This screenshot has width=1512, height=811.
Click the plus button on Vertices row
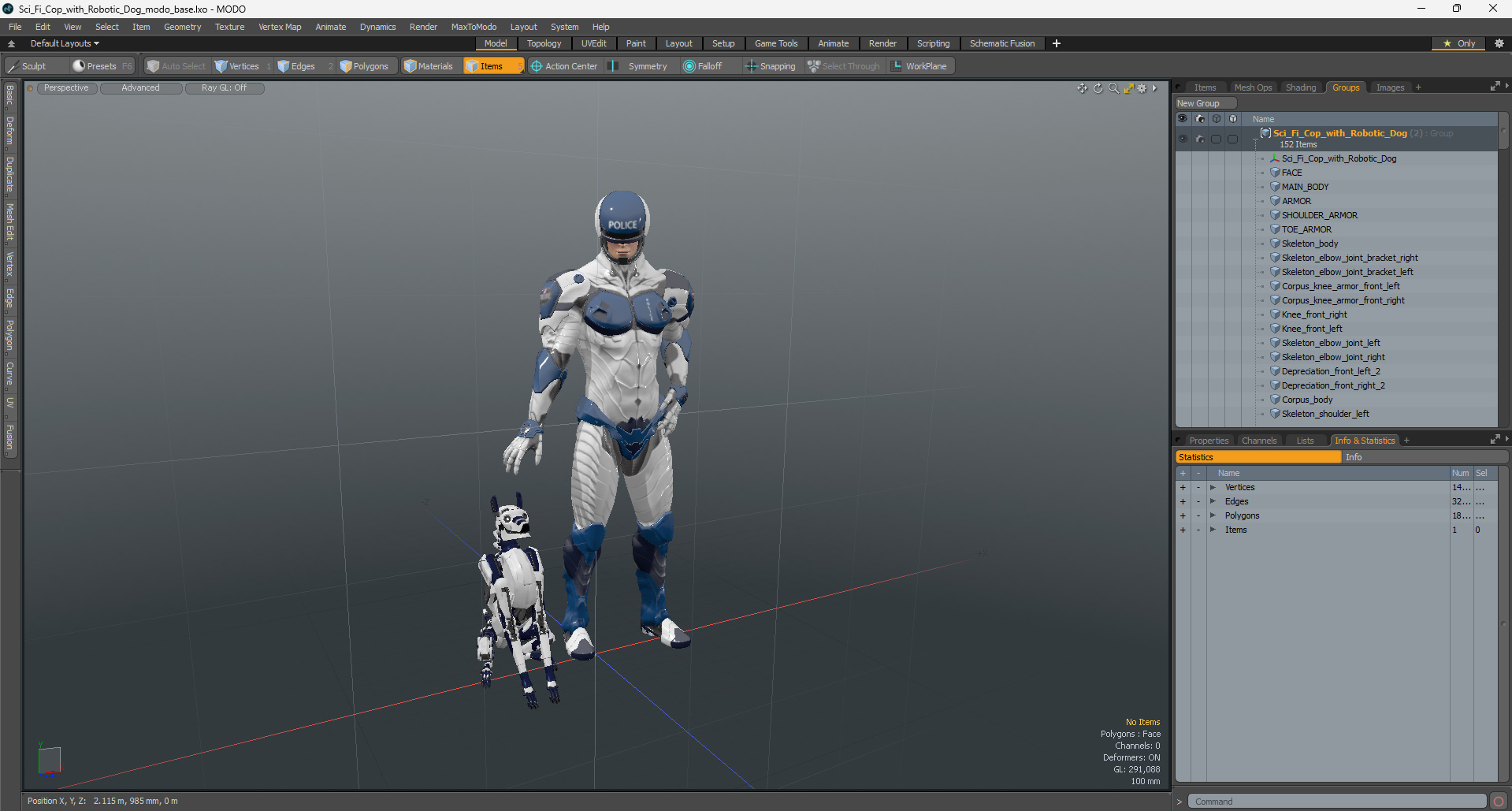[x=1183, y=487]
